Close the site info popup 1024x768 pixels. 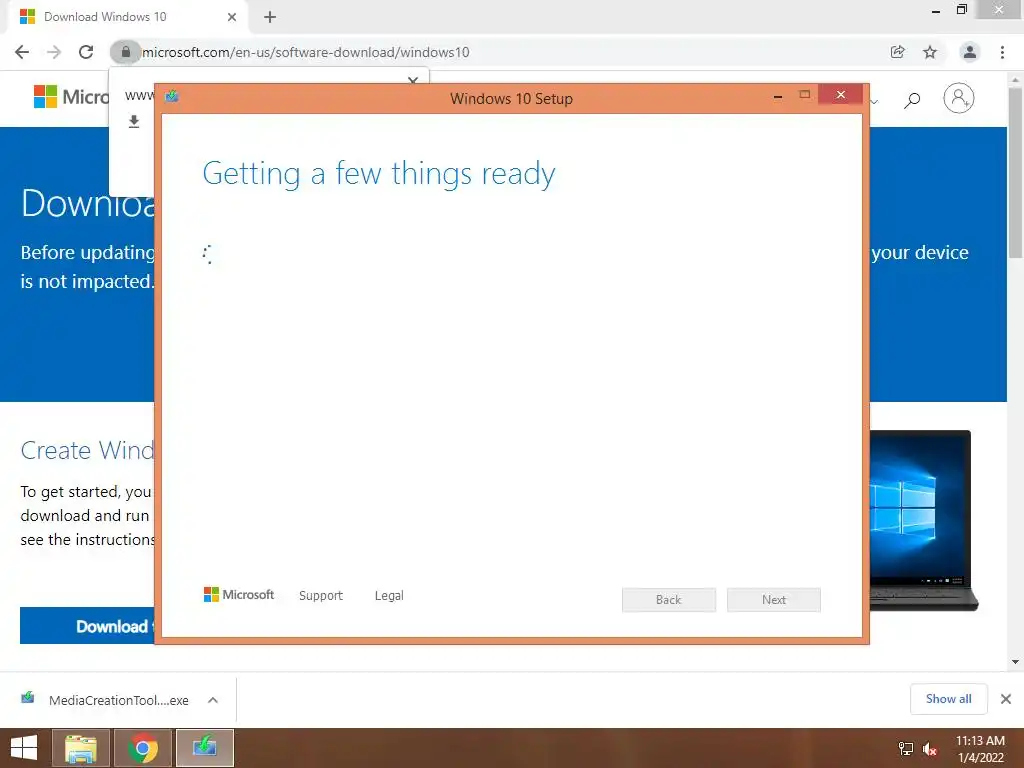(x=413, y=79)
